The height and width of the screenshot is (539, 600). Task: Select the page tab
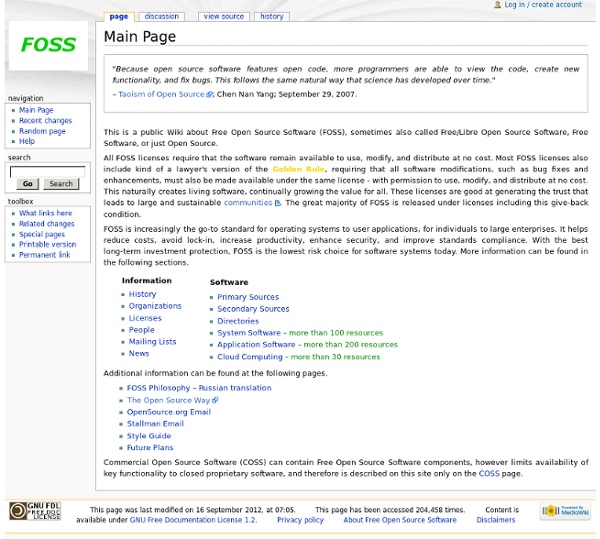pos(119,16)
